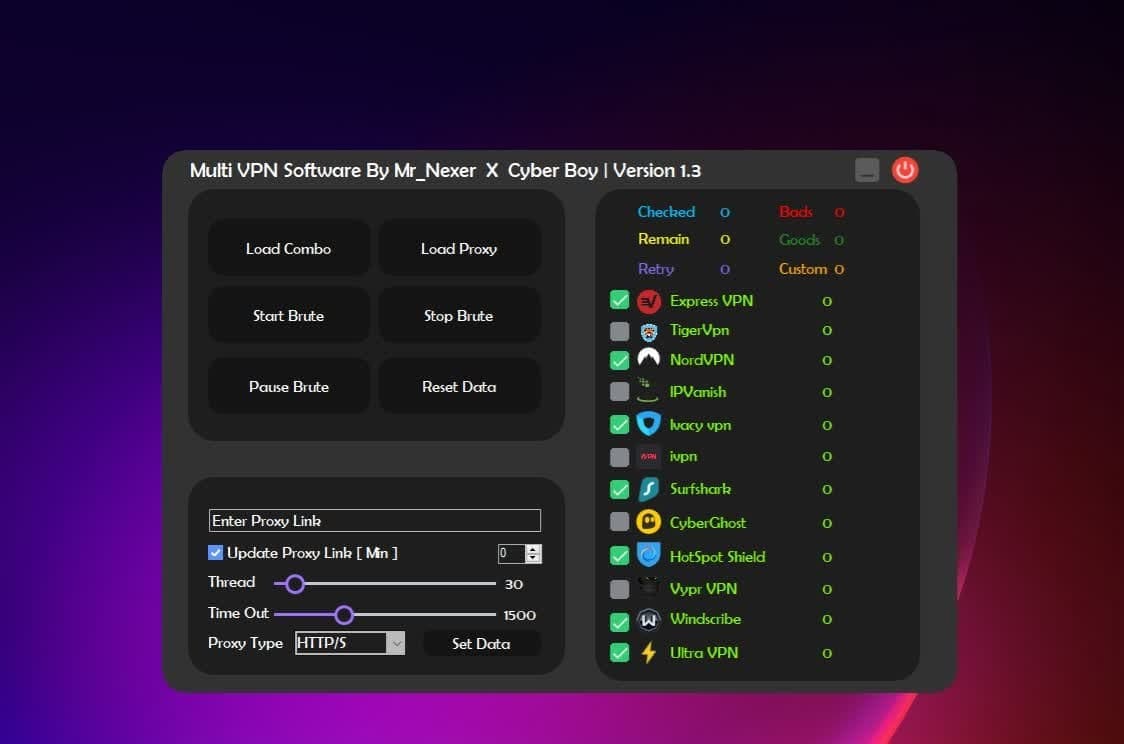The image size is (1124, 744).
Task: Click the Ultra VPN lightning icon
Action: [x=648, y=652]
